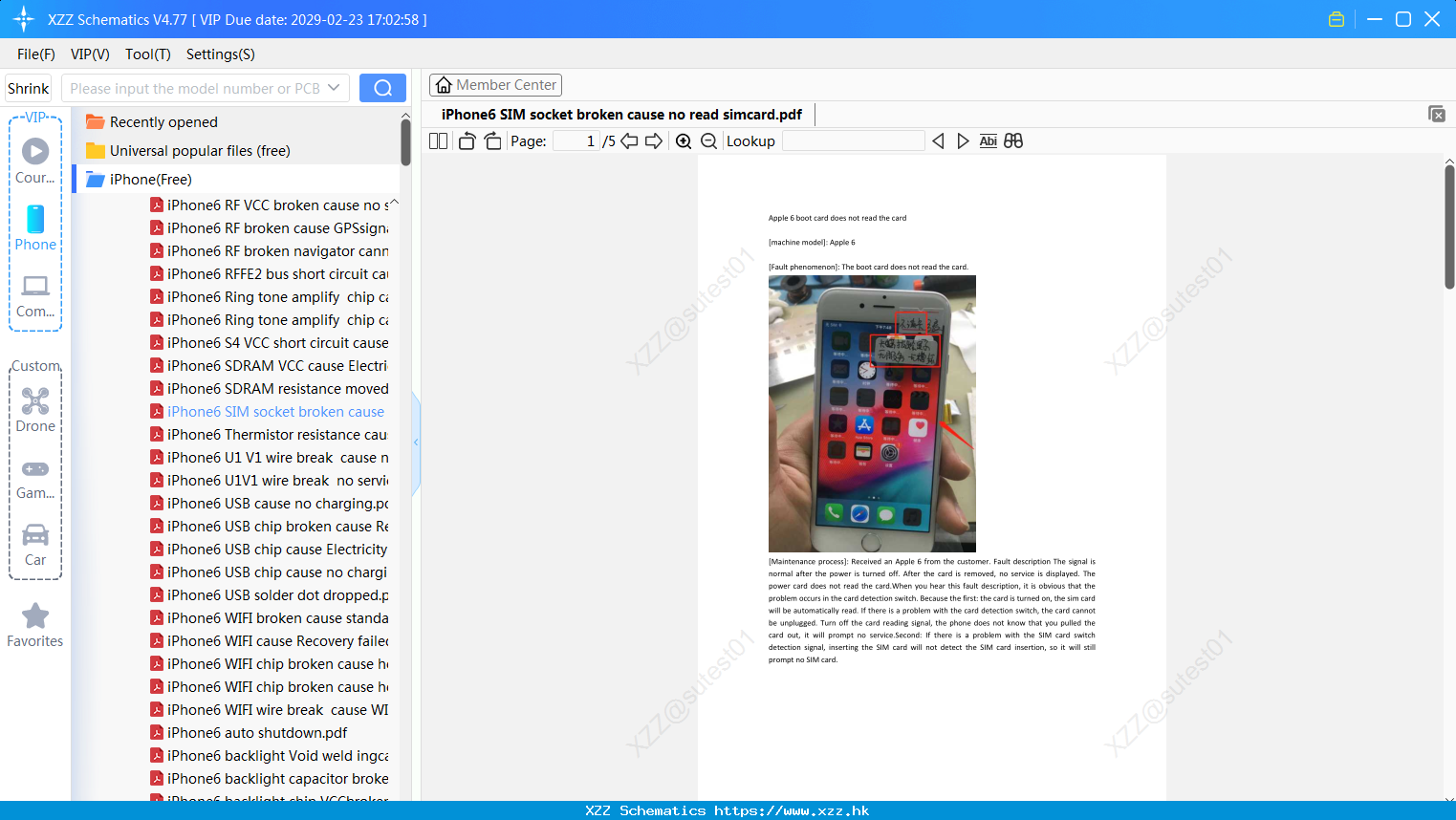
Task: Open Member Center
Action: [x=496, y=85]
